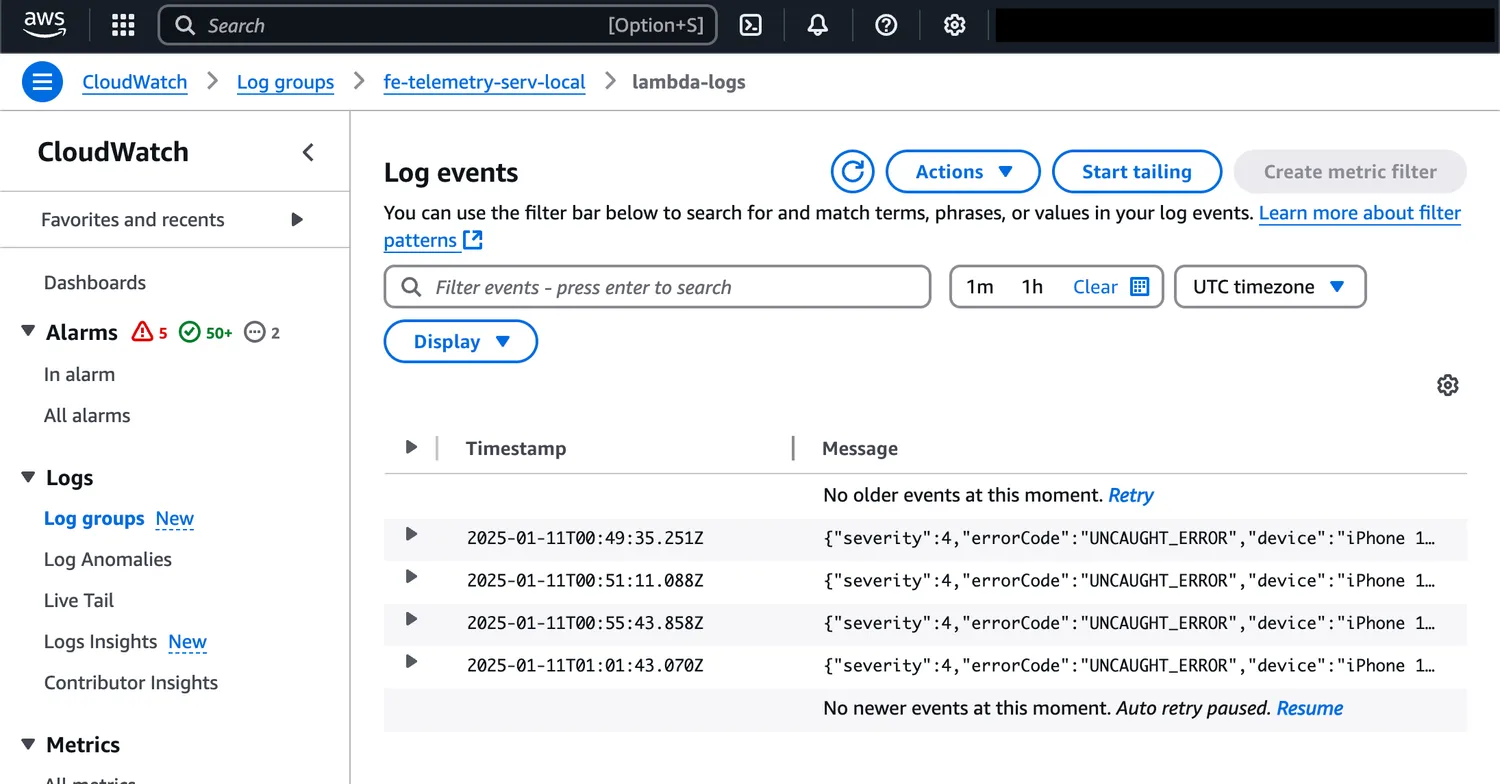Expand Favorites and recents
The image size is (1500, 784).
point(297,219)
